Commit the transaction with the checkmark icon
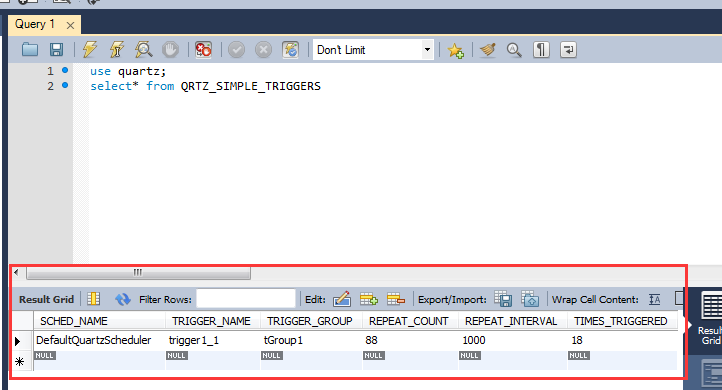 [x=236, y=49]
